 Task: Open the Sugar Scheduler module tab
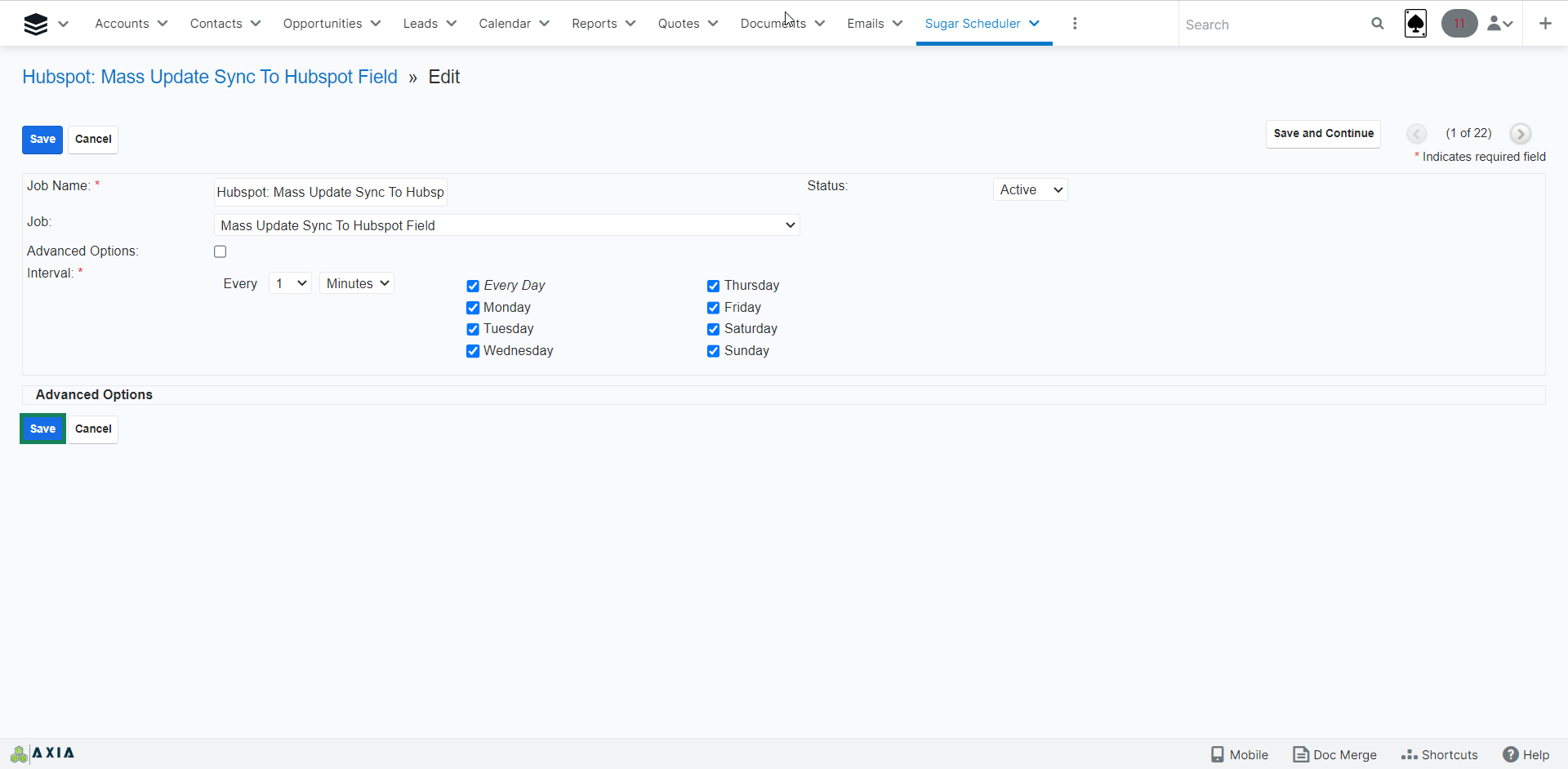[973, 24]
